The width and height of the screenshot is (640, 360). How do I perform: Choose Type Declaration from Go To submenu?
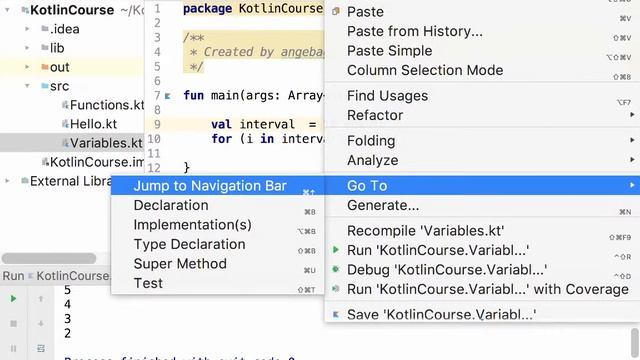coord(218,244)
